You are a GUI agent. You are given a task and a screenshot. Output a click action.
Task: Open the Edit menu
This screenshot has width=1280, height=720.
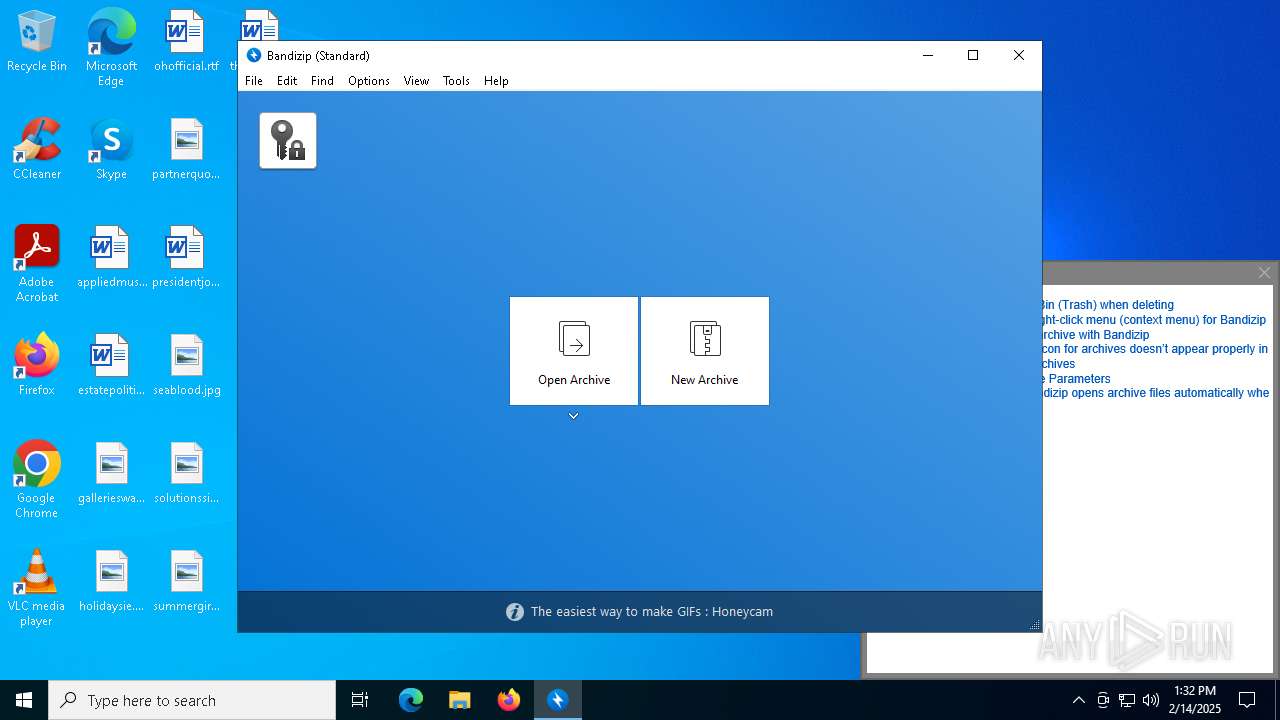(x=287, y=81)
